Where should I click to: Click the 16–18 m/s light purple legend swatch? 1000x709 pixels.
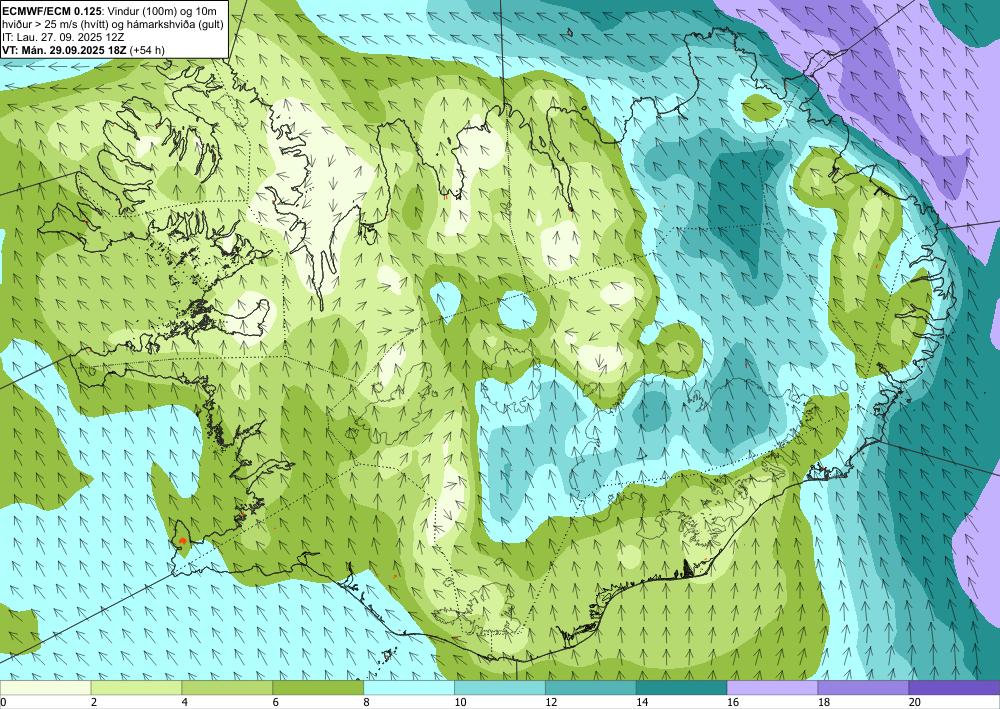(772, 688)
